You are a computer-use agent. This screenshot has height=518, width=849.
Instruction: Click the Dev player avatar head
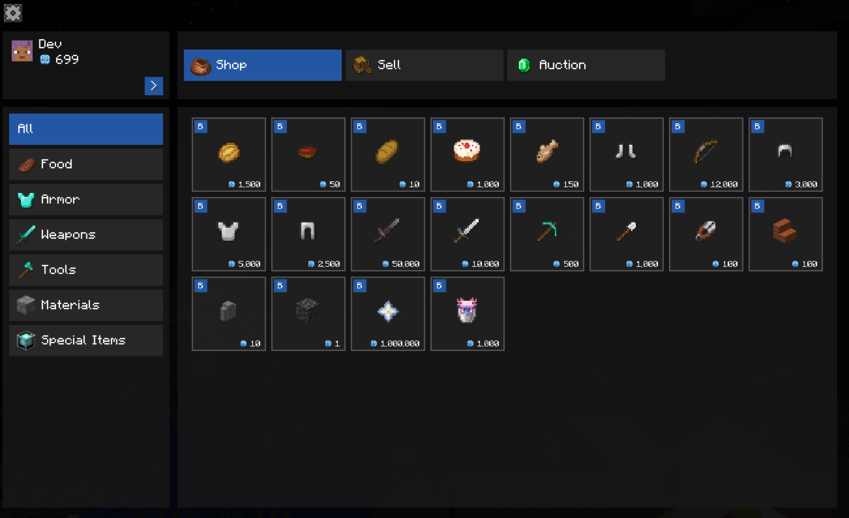click(22, 51)
